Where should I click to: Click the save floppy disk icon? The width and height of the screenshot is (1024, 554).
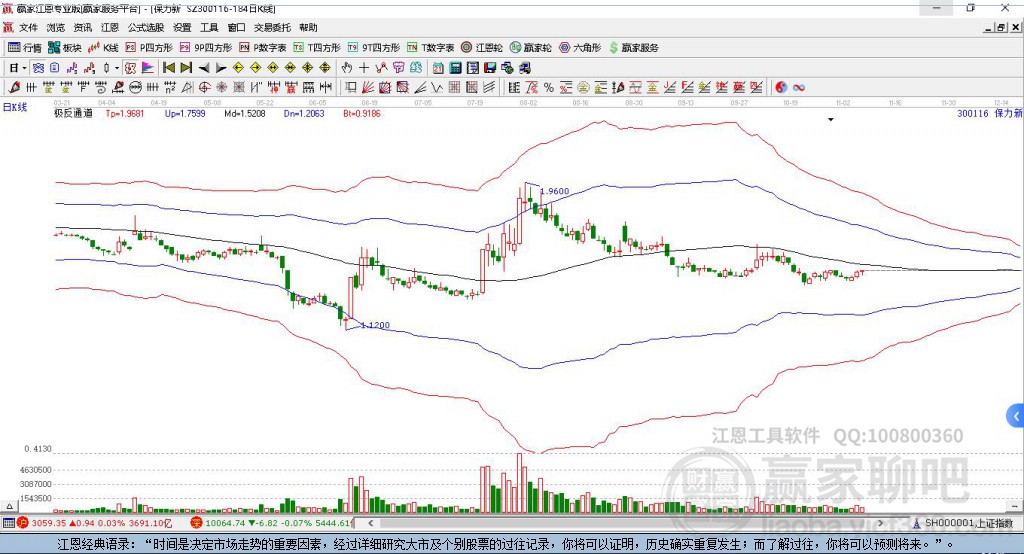pos(490,68)
